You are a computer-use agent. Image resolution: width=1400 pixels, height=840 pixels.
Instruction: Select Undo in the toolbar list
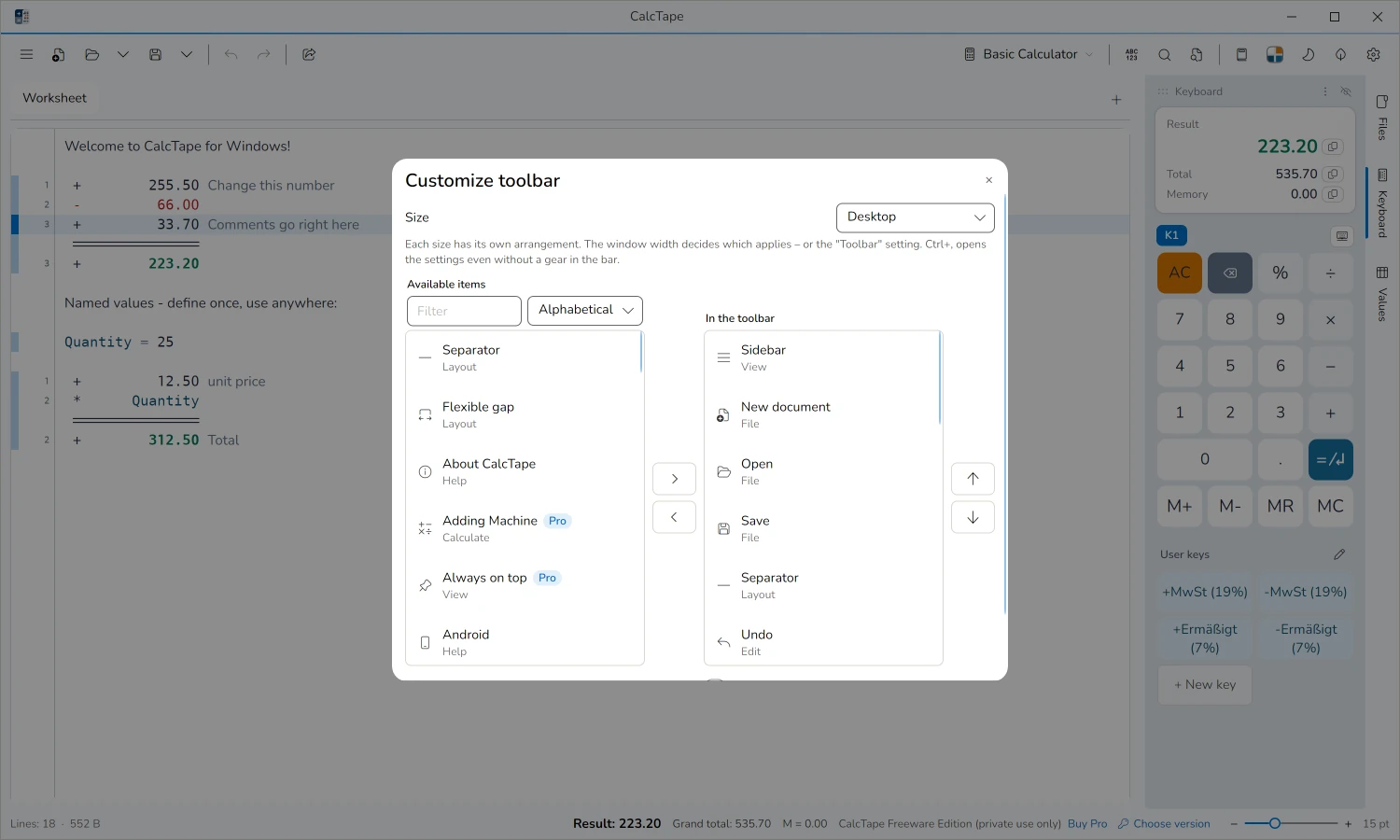(822, 642)
